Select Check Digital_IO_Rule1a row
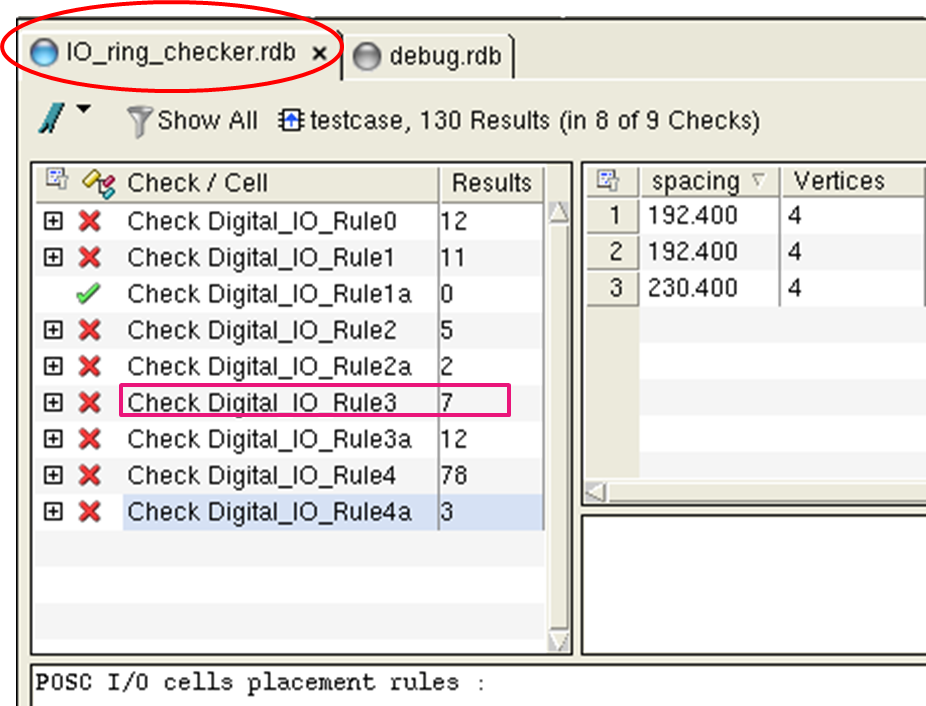The width and height of the screenshot is (926, 706). coord(289,294)
